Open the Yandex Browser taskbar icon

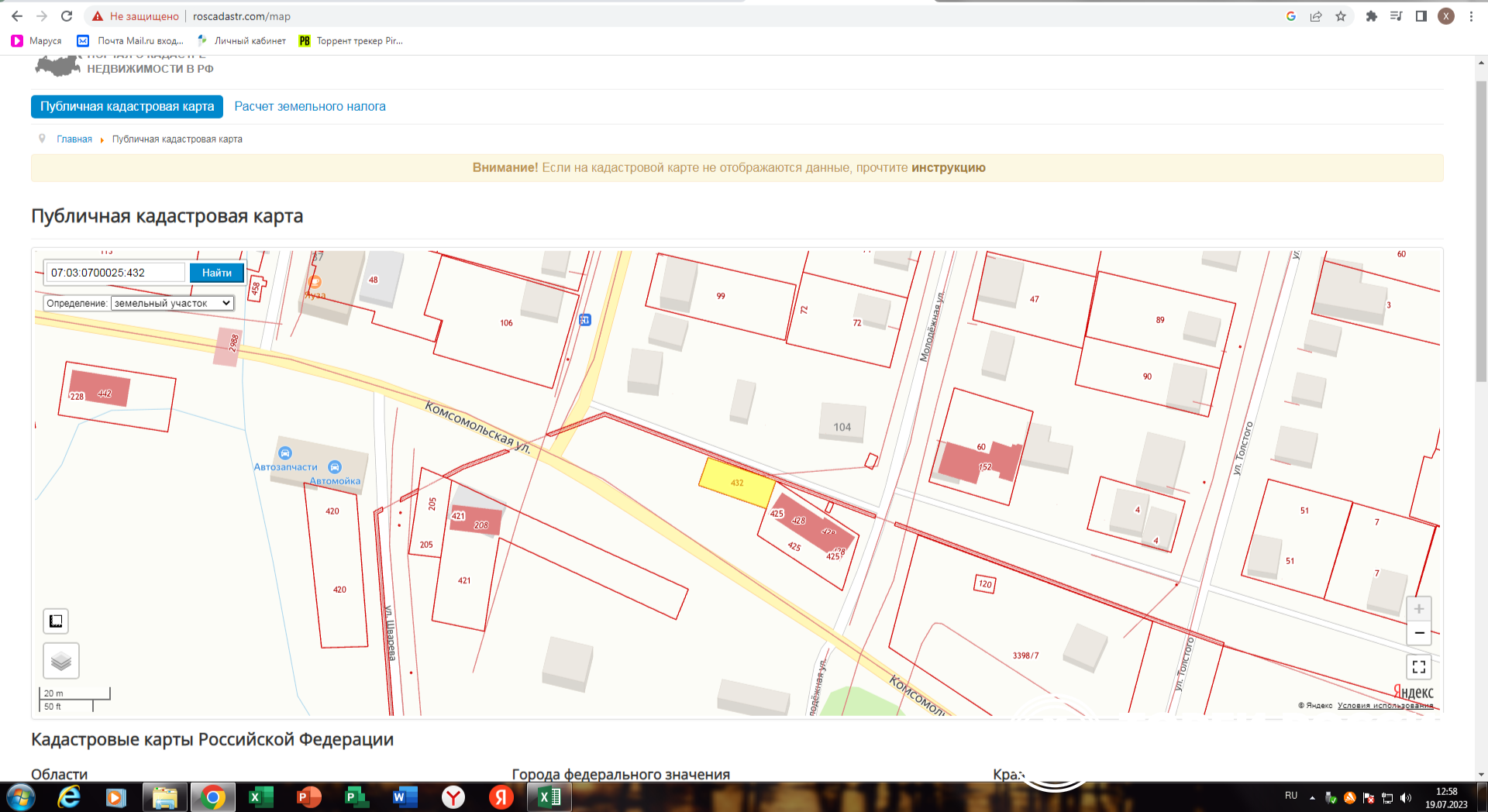pyautogui.click(x=453, y=797)
